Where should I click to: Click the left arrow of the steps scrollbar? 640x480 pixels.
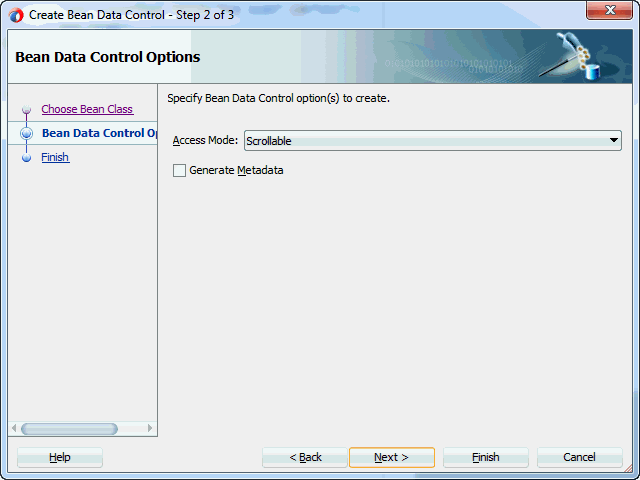(14, 428)
